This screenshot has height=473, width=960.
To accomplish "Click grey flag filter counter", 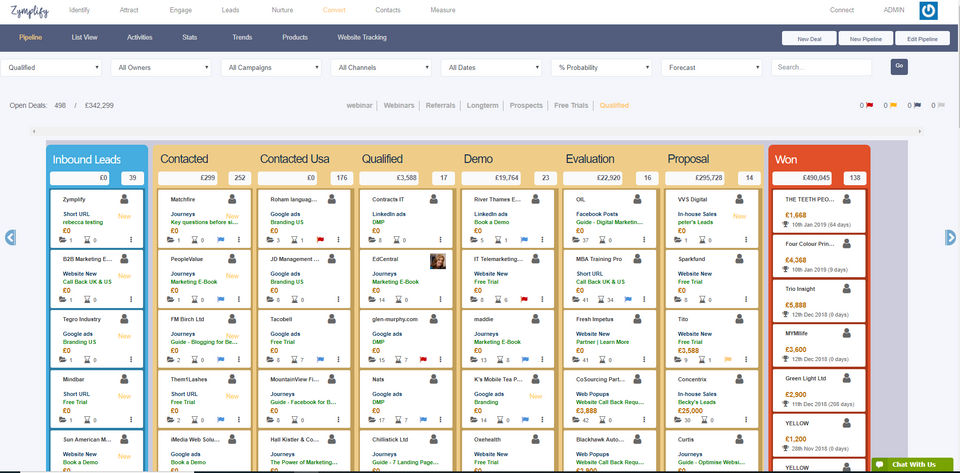I will [938, 105].
